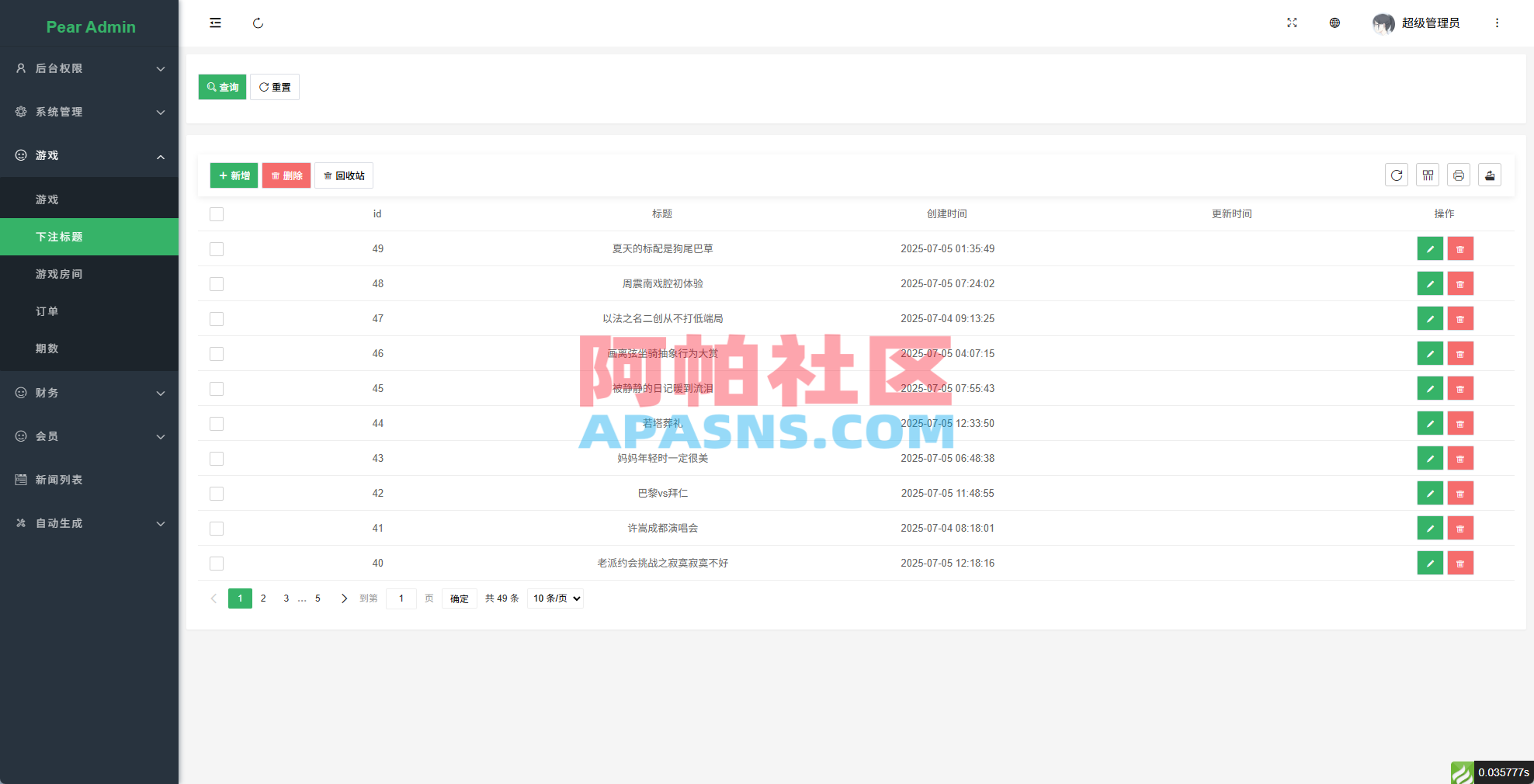The height and width of the screenshot is (784, 1534).
Task: Tick the checkbox of row id 40
Action: pyautogui.click(x=217, y=564)
